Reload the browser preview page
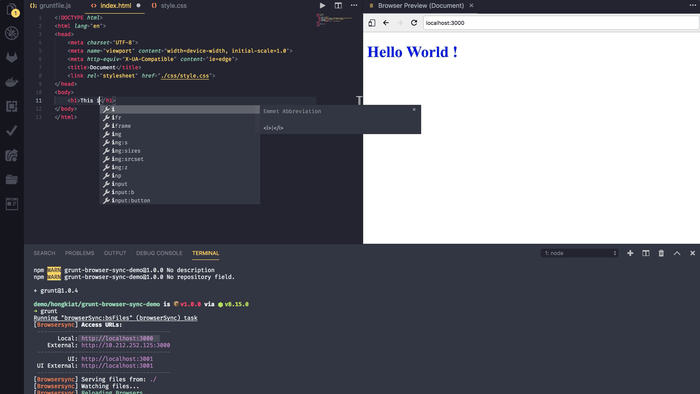700x394 pixels. point(414,23)
